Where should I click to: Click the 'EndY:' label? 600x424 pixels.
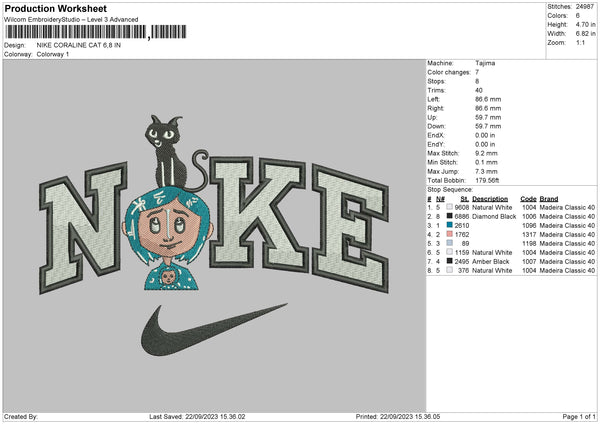click(436, 144)
